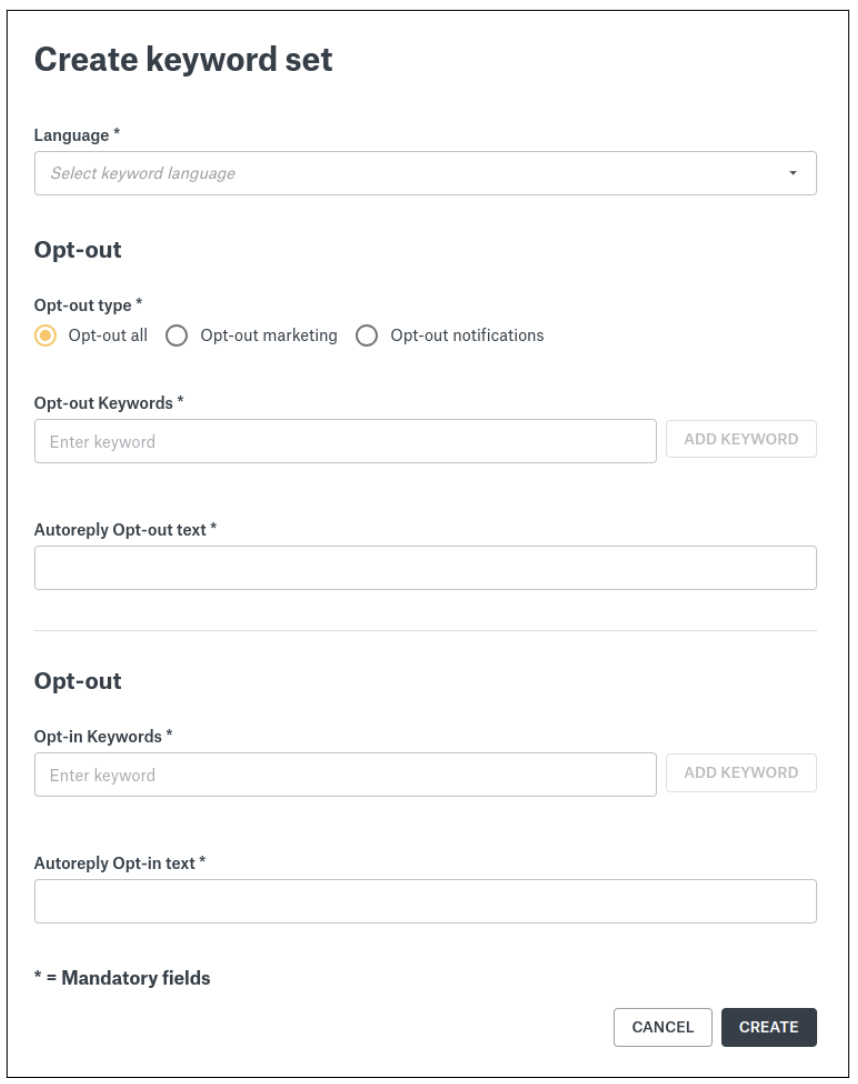Image resolution: width=858 pixels, height=1084 pixels.
Task: Pick the 'Opt-out notifications' radio button
Action: [367, 336]
